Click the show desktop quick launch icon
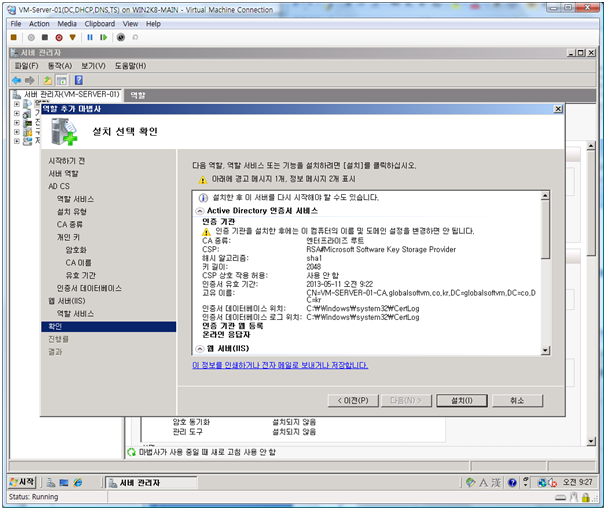This screenshot has height=510, width=606. point(64,483)
